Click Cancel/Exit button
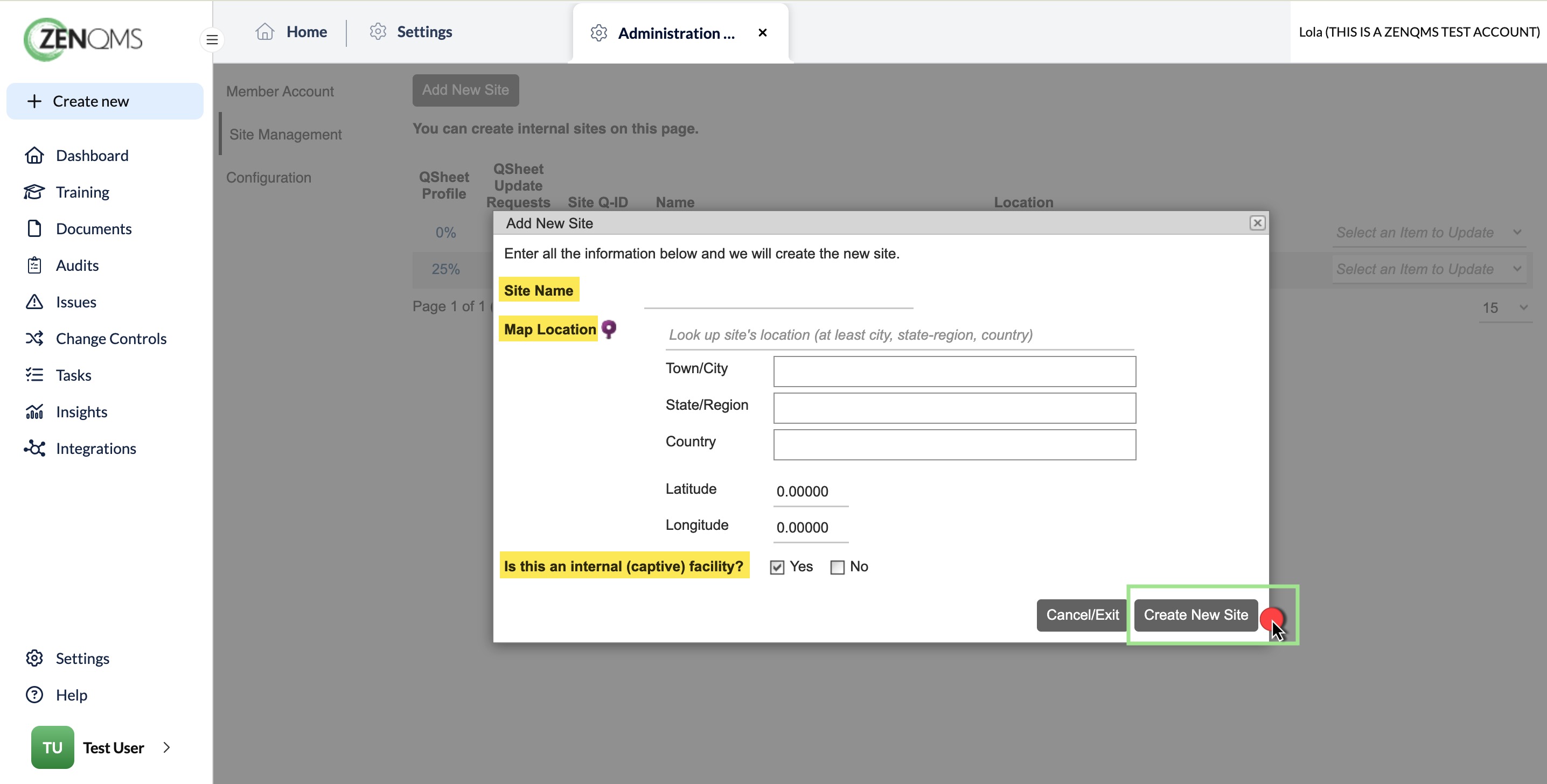Image resolution: width=1547 pixels, height=784 pixels. [x=1082, y=615]
